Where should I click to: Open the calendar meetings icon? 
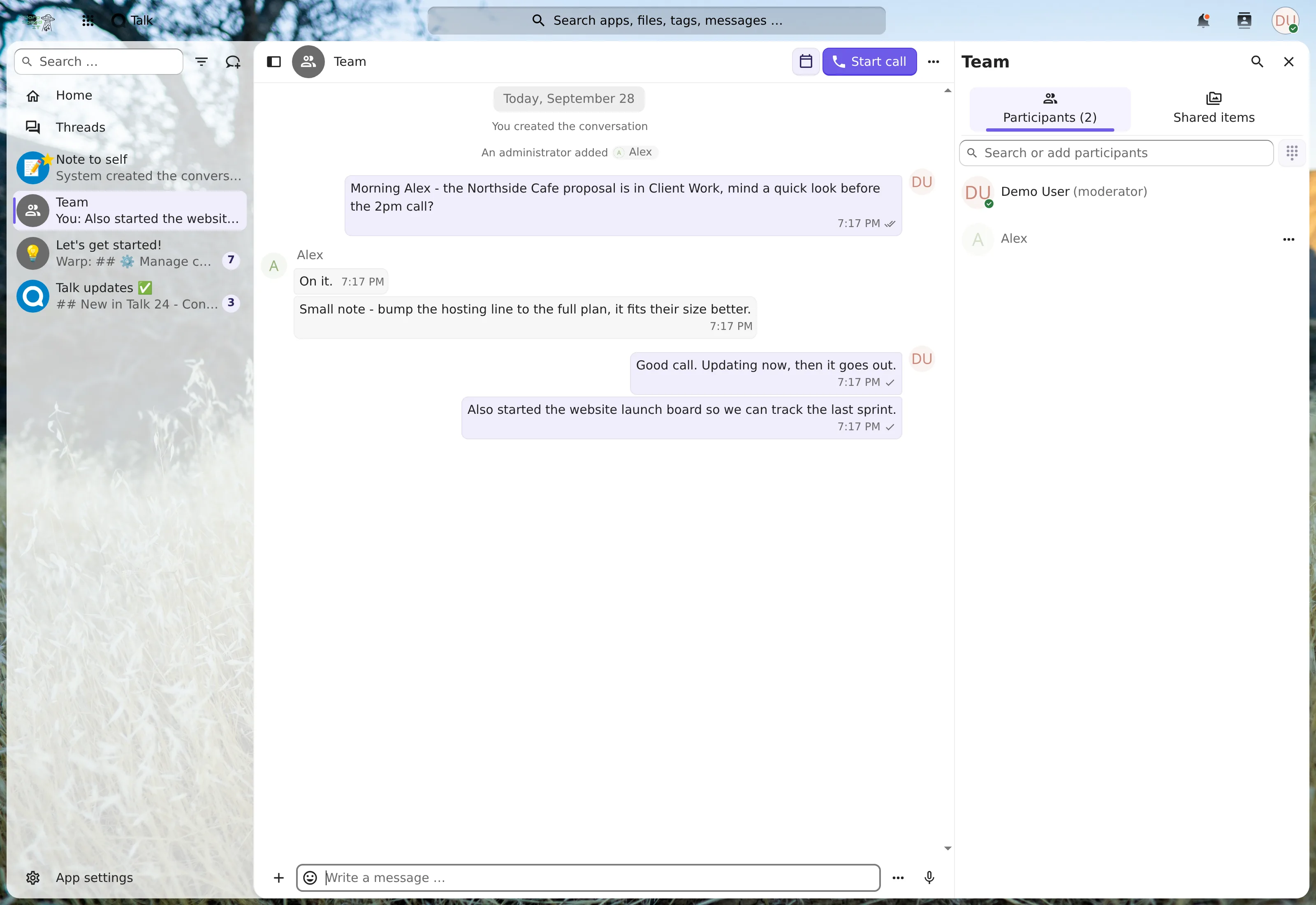[x=805, y=62]
